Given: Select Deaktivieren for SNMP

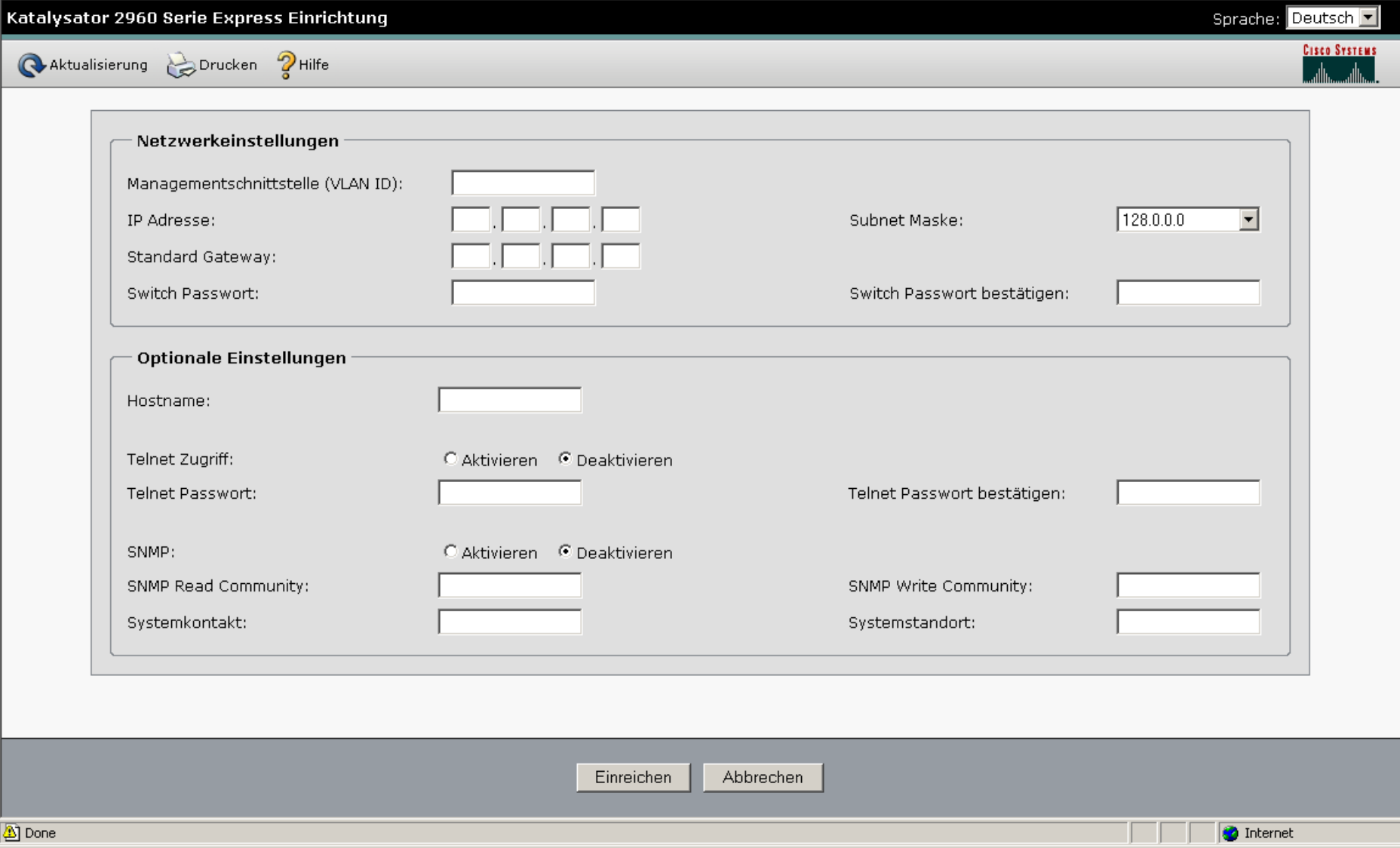Looking at the screenshot, I should pyautogui.click(x=565, y=552).
